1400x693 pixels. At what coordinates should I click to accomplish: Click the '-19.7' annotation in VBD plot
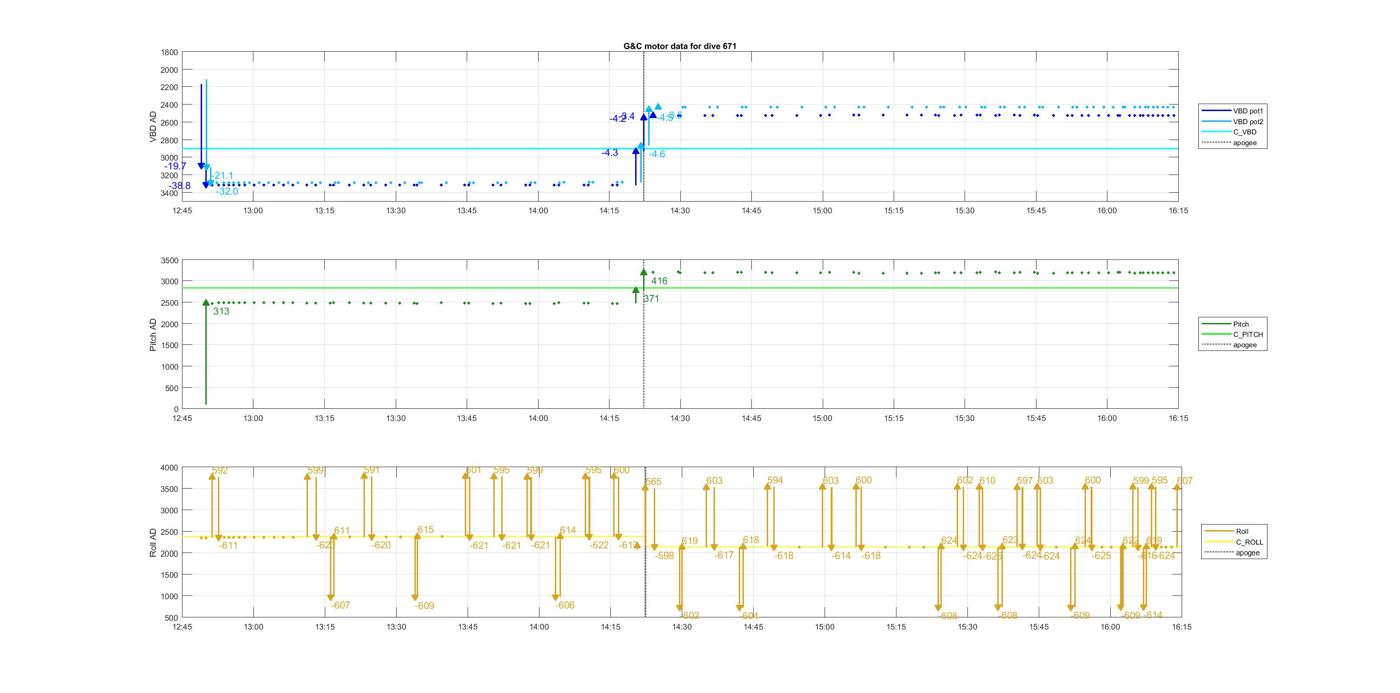pos(176,166)
